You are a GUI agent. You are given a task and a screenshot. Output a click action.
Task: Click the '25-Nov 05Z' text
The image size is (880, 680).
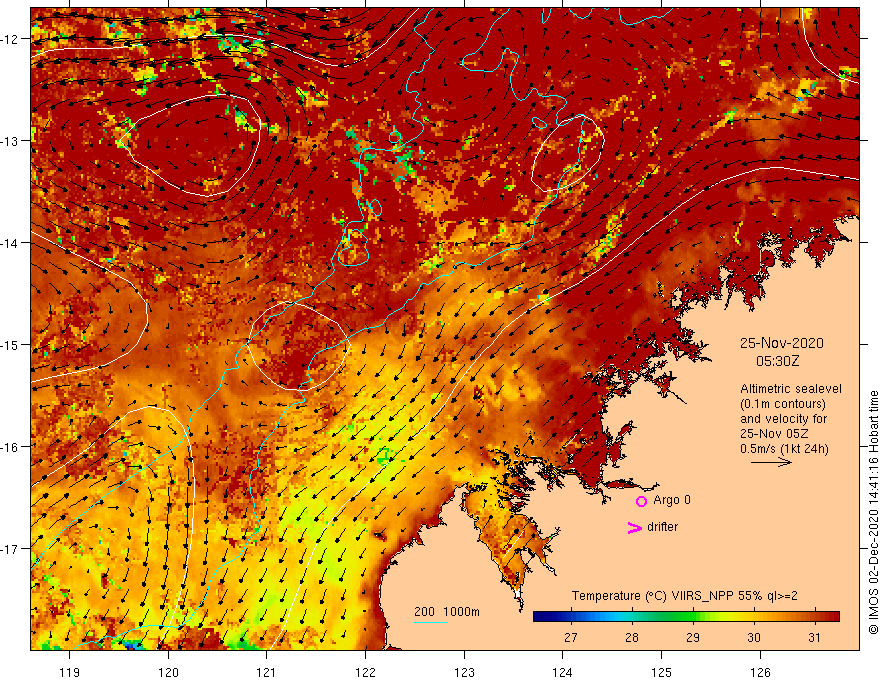774,434
